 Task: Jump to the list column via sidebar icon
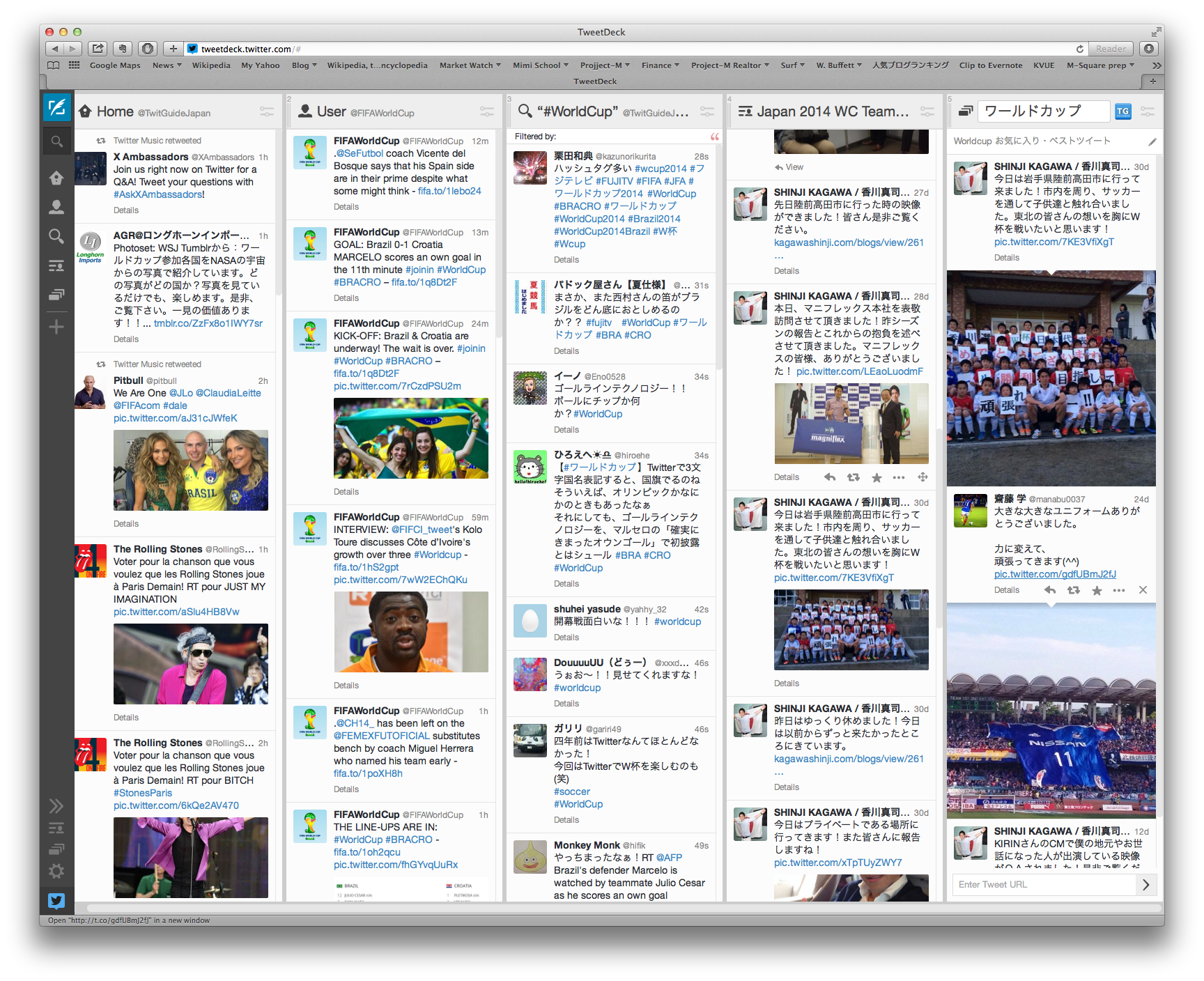point(56,265)
